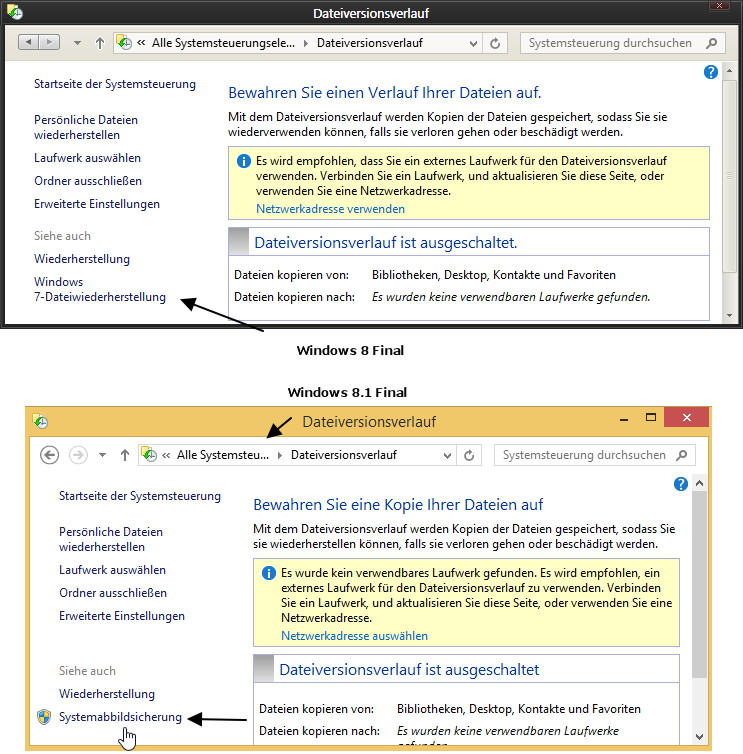
Task: Click breadcrumb chevrons '«' in Windows 8 address bar
Action: pyautogui.click(x=141, y=43)
